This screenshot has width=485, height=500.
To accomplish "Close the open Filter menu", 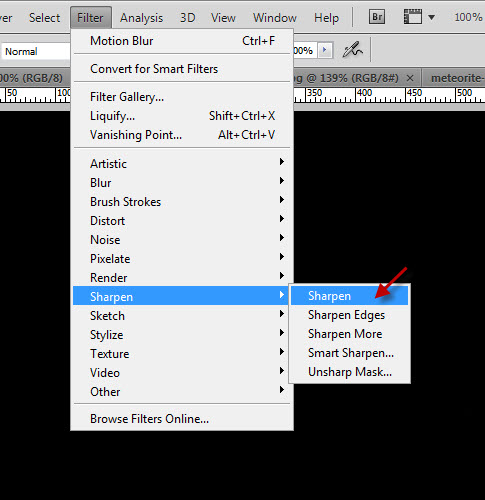I will click(x=90, y=18).
